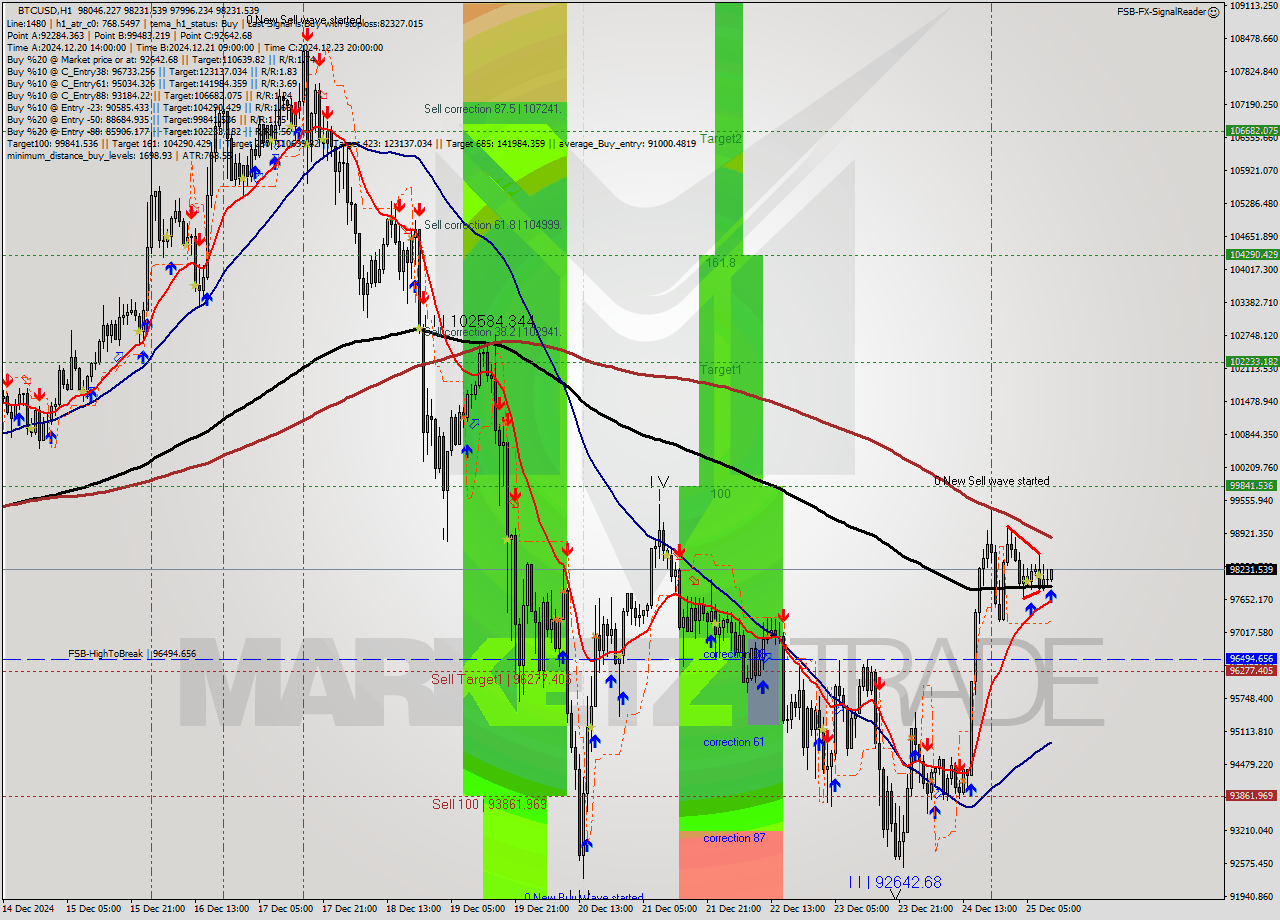Click the red 93861.969 price level tag
Image resolution: width=1280 pixels, height=920 pixels.
pyautogui.click(x=1252, y=796)
